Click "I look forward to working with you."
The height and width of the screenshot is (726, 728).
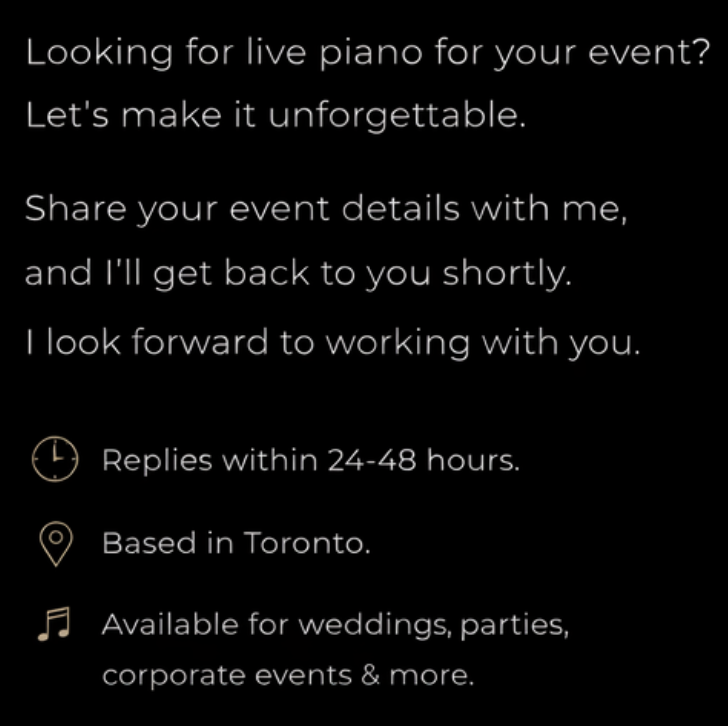point(331,342)
